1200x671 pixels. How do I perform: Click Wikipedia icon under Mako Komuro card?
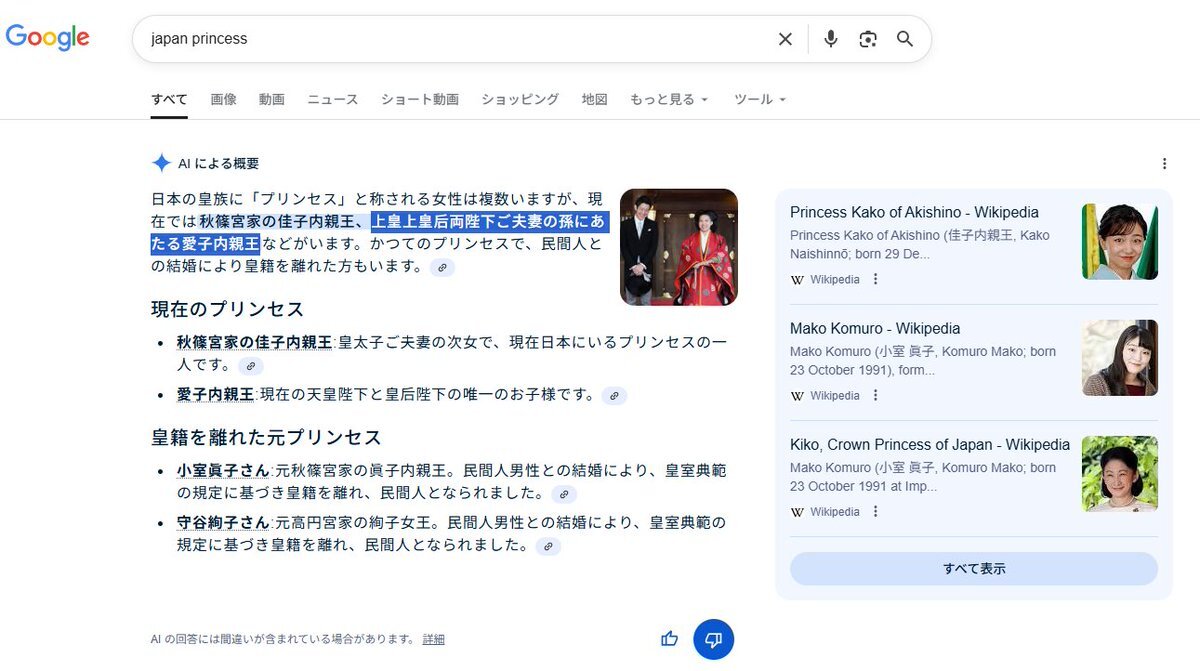[797, 396]
